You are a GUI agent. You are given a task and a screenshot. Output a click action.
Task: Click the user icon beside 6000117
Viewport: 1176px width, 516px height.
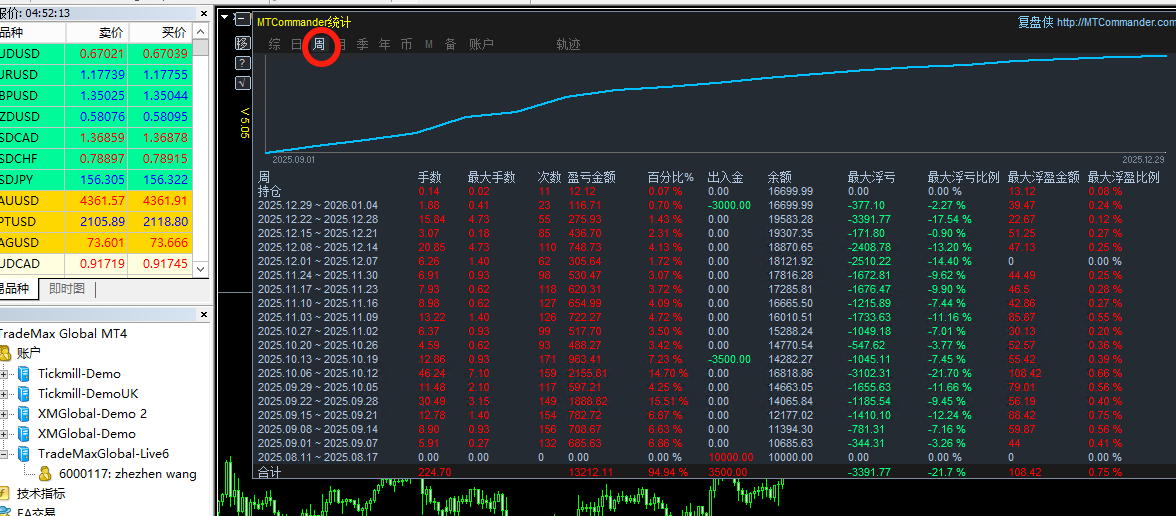click(x=46, y=474)
